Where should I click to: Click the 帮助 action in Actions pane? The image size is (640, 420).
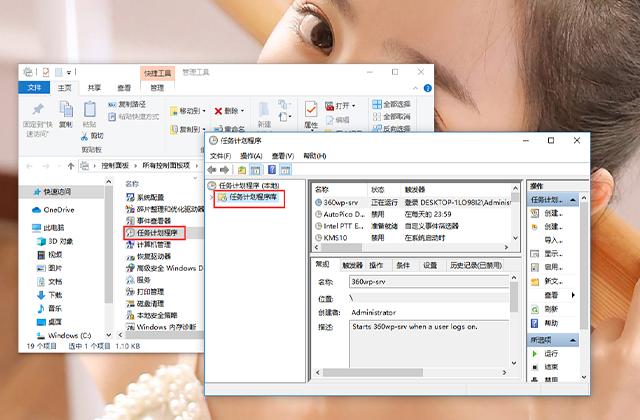coord(551,323)
